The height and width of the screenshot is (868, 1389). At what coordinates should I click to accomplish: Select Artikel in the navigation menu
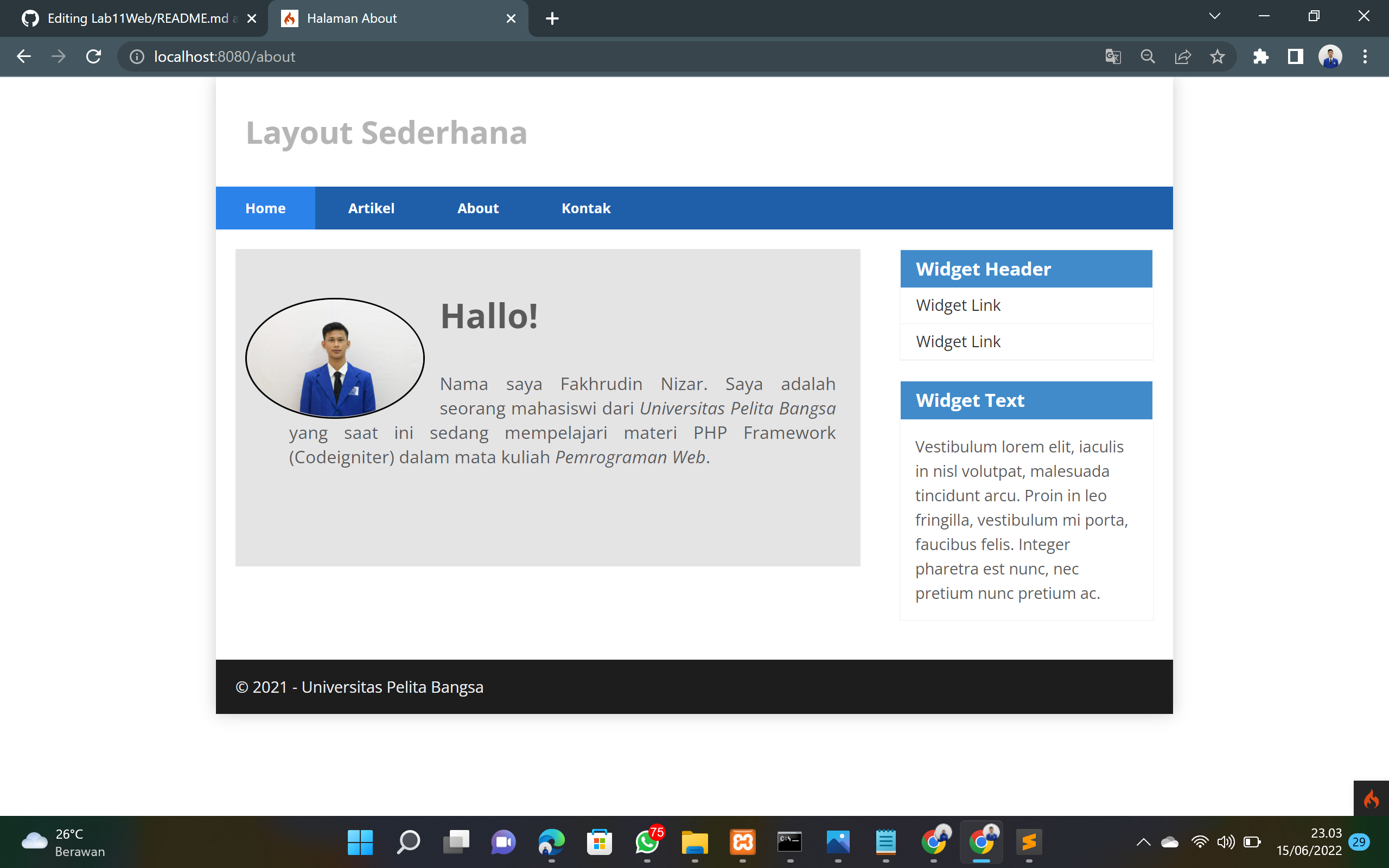pyautogui.click(x=371, y=208)
